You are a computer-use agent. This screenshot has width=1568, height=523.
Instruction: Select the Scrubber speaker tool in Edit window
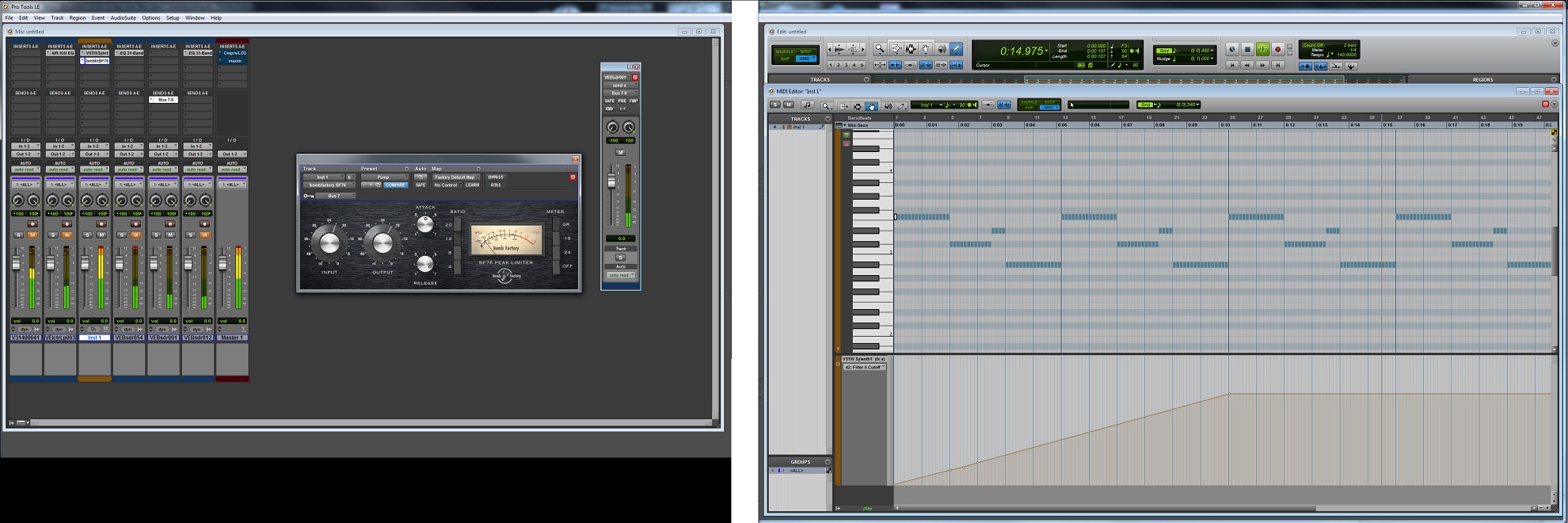942,49
